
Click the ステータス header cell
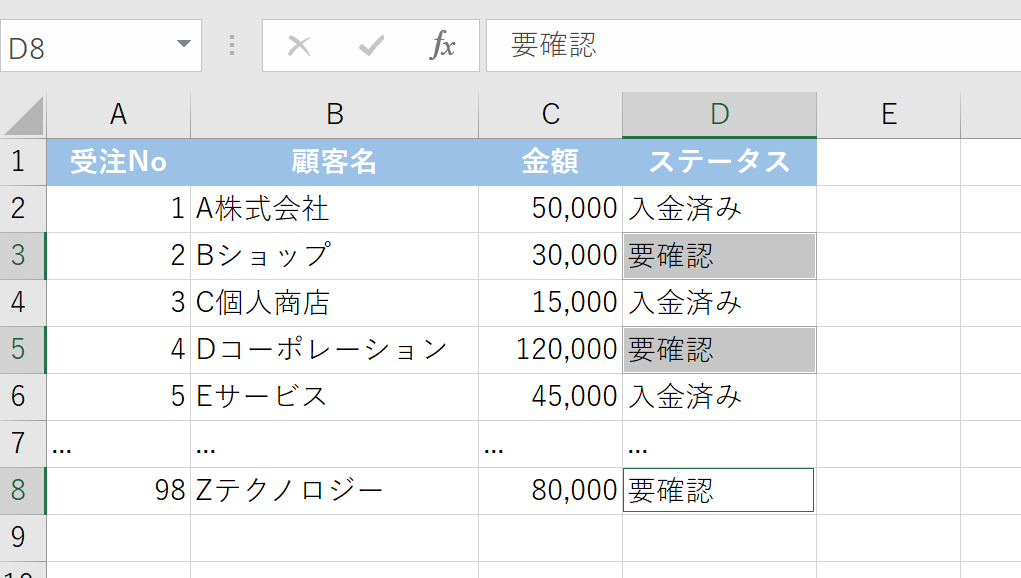click(x=719, y=162)
